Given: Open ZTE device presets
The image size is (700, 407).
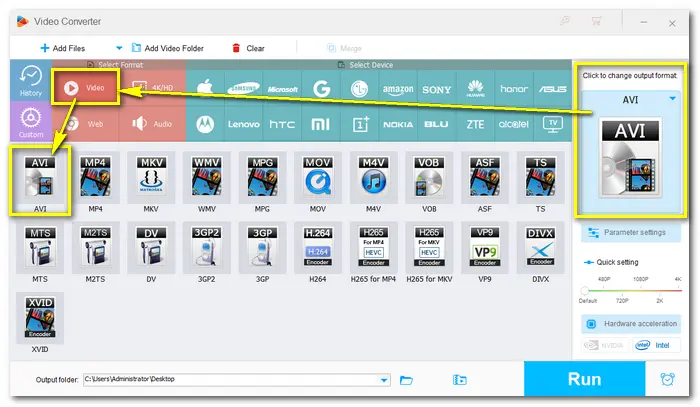Looking at the screenshot, I should pos(475,124).
